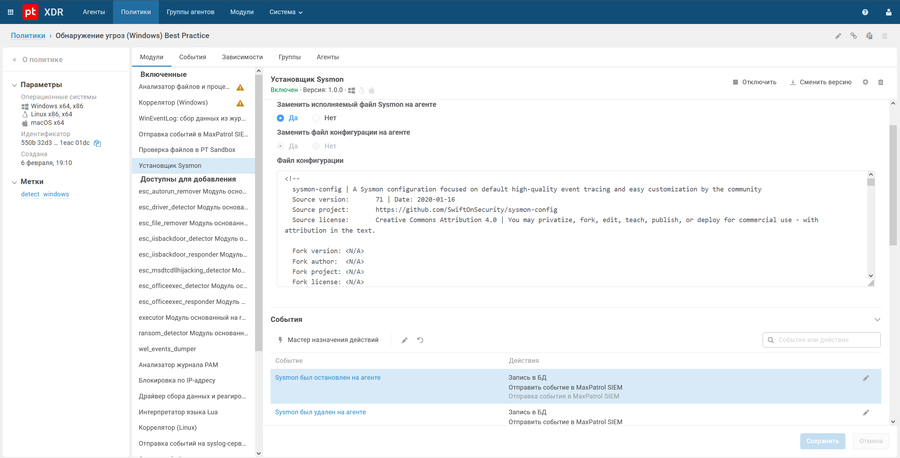This screenshot has width=900, height=458.
Task: Copy the policy identifier
Action: (x=97, y=143)
